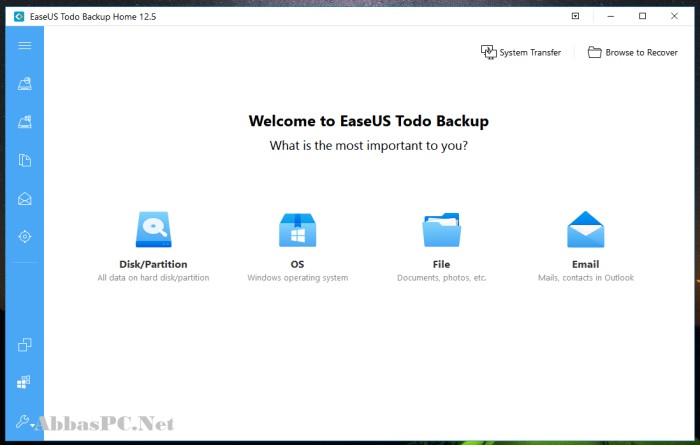Close the EaseUS Todo Backup window
Viewport: 700px width, 445px height.
pos(674,16)
